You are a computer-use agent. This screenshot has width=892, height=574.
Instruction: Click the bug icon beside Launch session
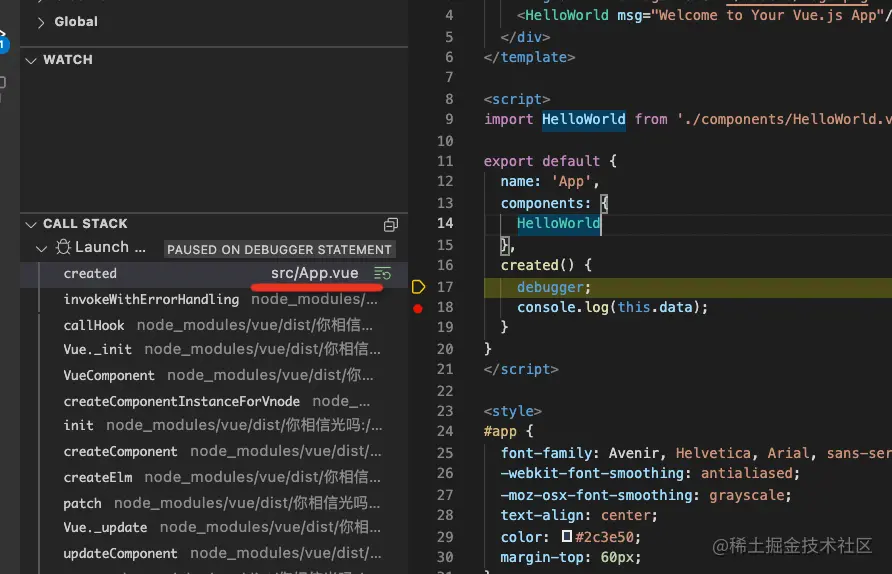point(63,248)
